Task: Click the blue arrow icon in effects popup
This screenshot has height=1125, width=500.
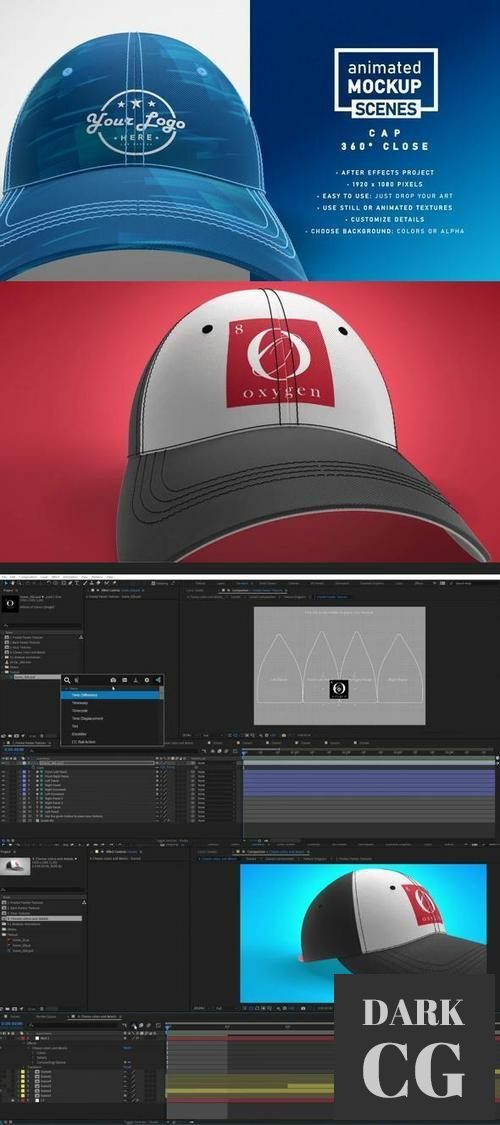Action: (x=158, y=680)
